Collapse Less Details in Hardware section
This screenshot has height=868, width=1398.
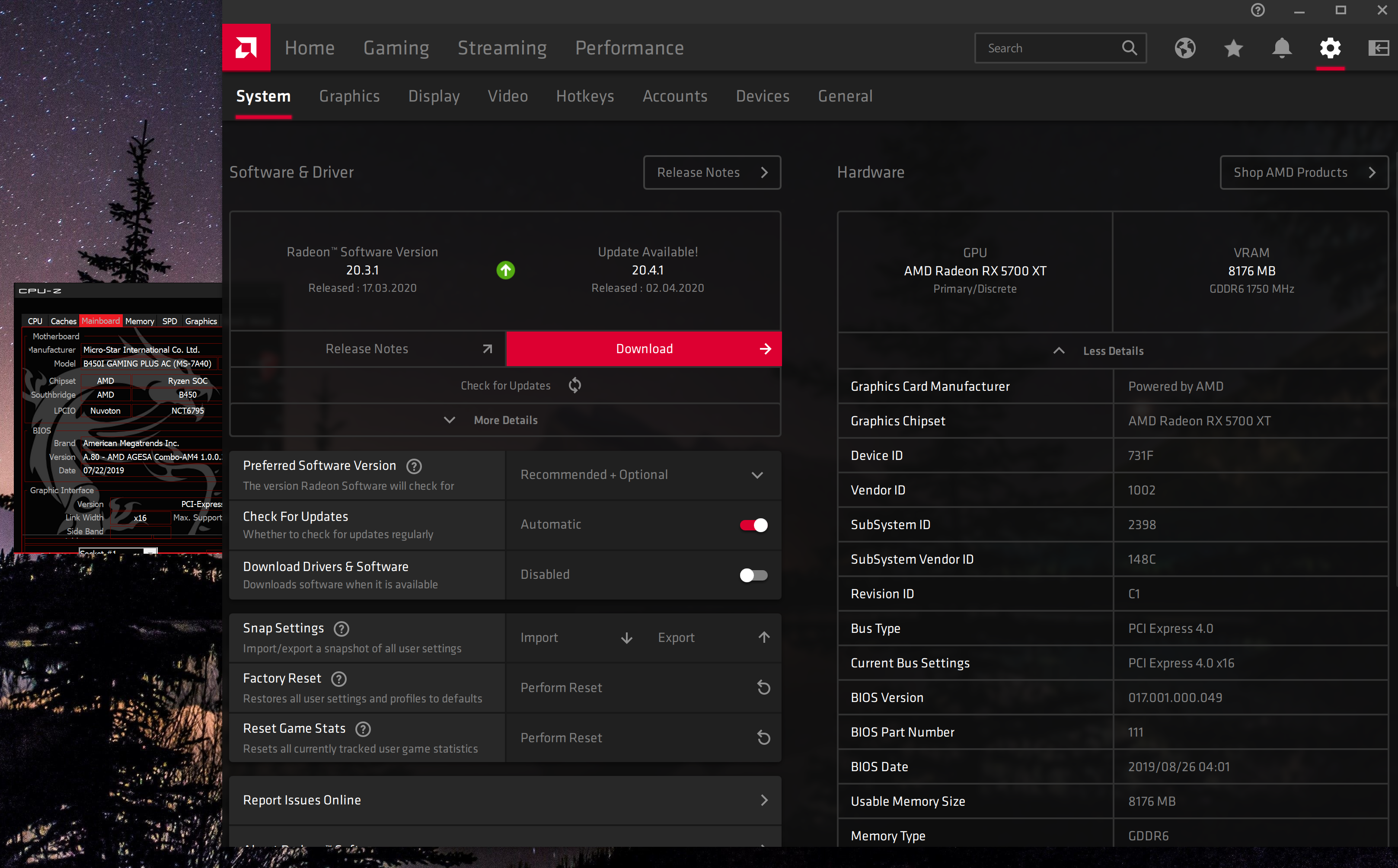1113,351
